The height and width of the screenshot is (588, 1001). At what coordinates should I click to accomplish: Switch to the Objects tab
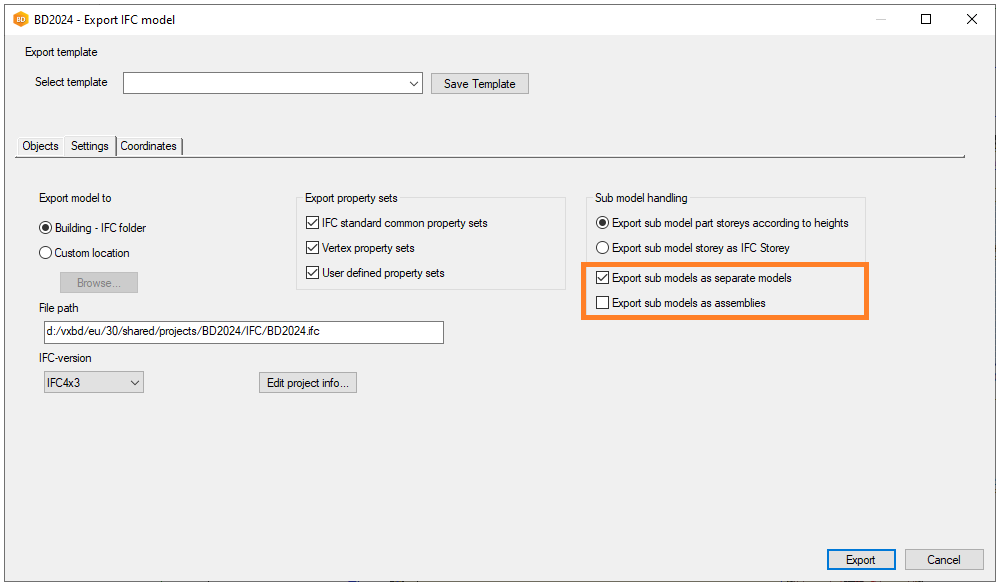click(x=40, y=146)
